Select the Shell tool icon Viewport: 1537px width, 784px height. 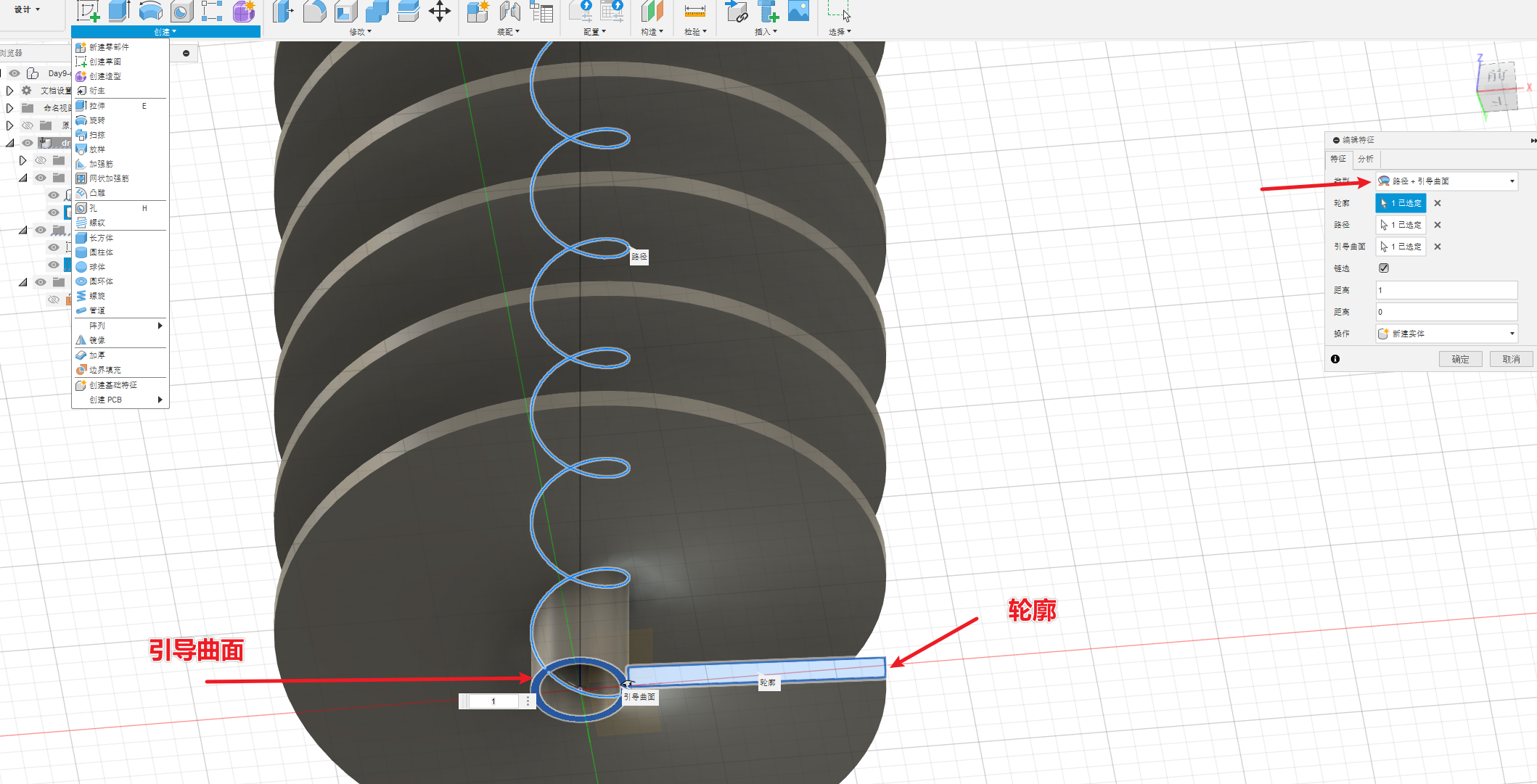(x=345, y=12)
